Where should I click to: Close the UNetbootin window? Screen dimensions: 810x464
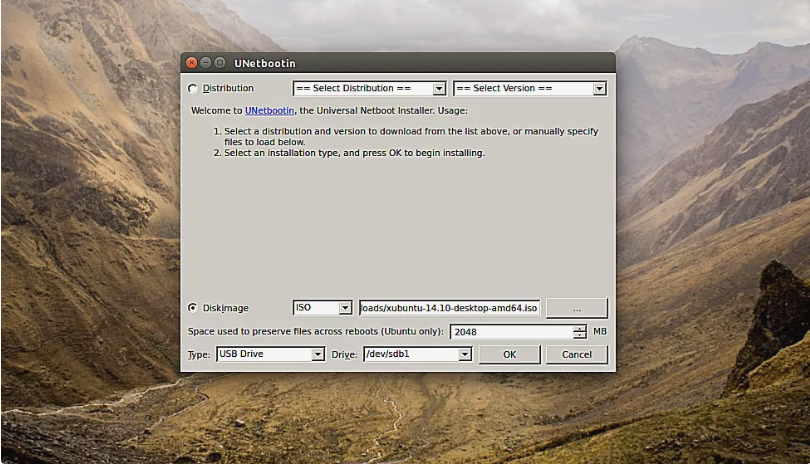pyautogui.click(x=192, y=63)
